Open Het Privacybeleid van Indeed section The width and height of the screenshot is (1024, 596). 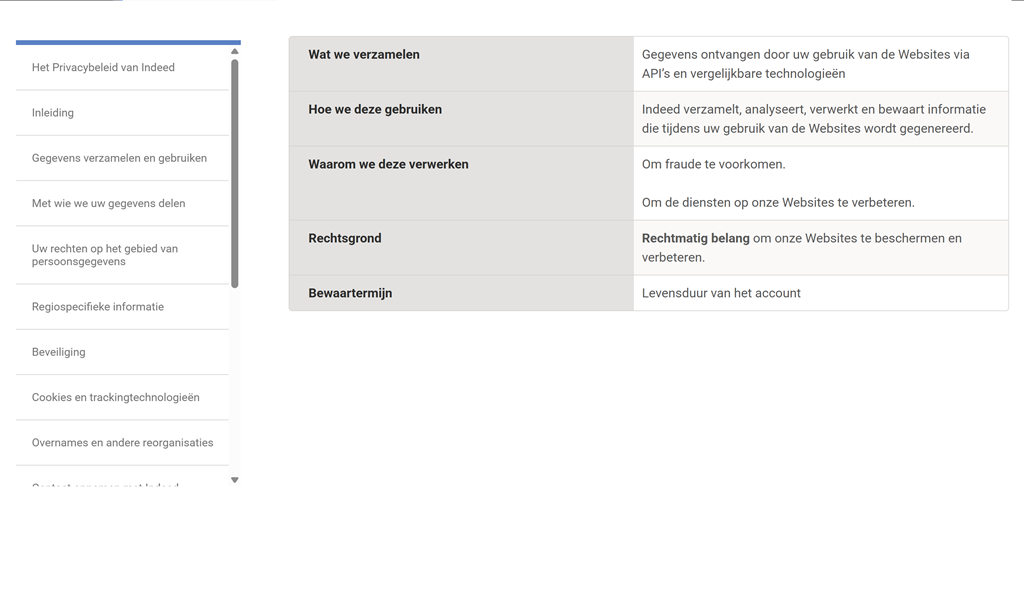click(x=103, y=68)
